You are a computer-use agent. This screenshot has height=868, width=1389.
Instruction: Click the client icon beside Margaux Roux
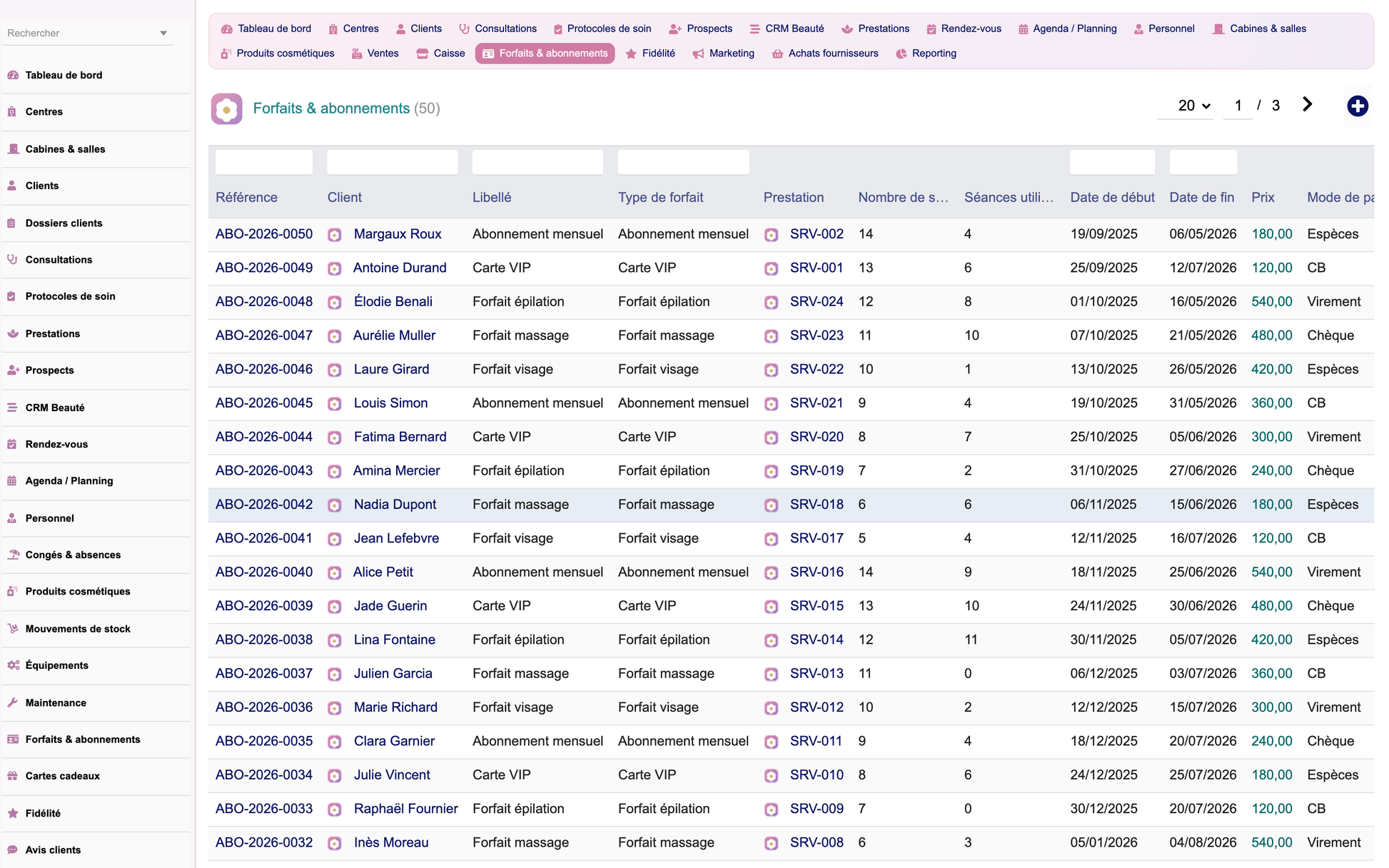tap(335, 235)
